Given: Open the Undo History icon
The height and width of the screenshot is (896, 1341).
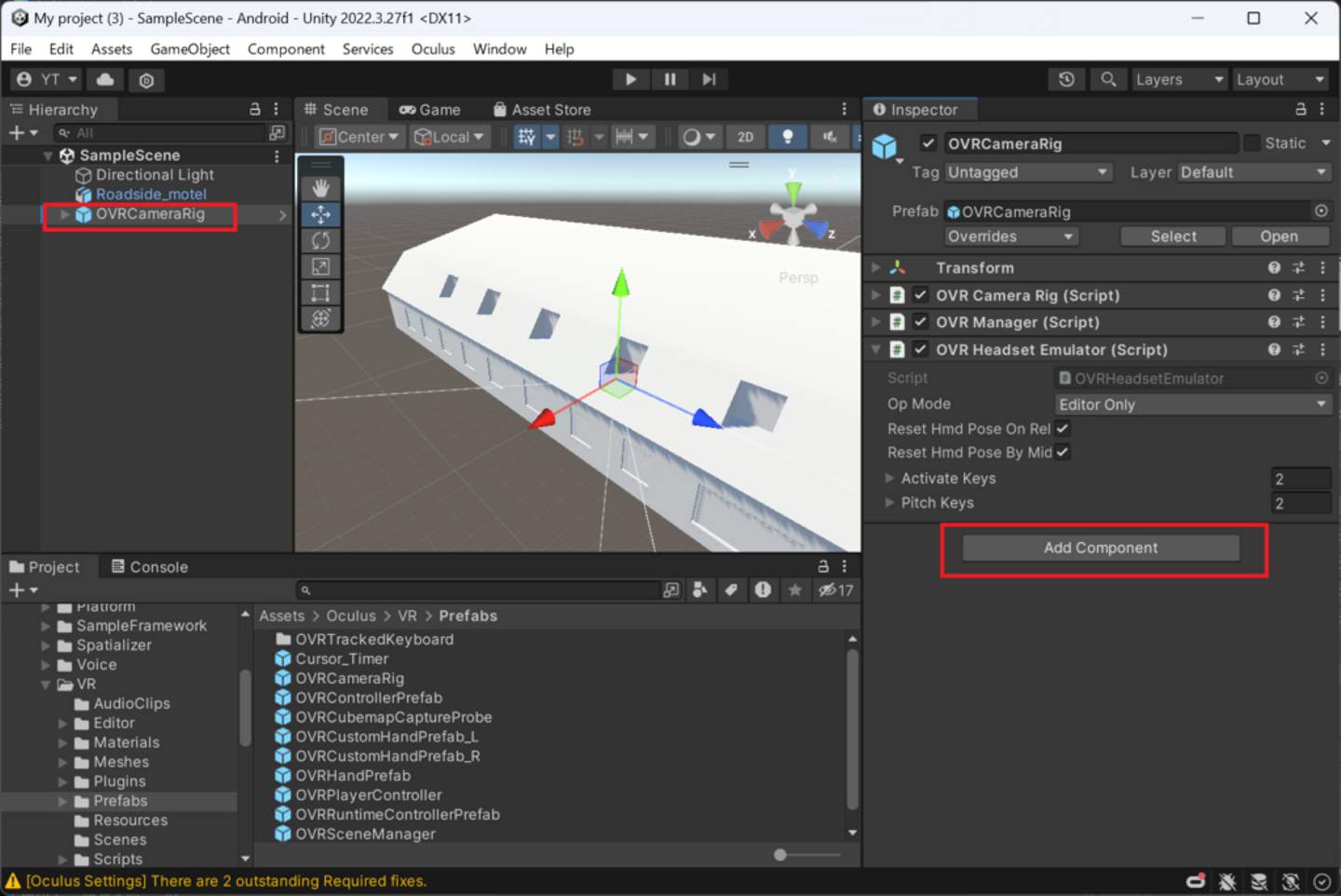Looking at the screenshot, I should pos(1066,80).
